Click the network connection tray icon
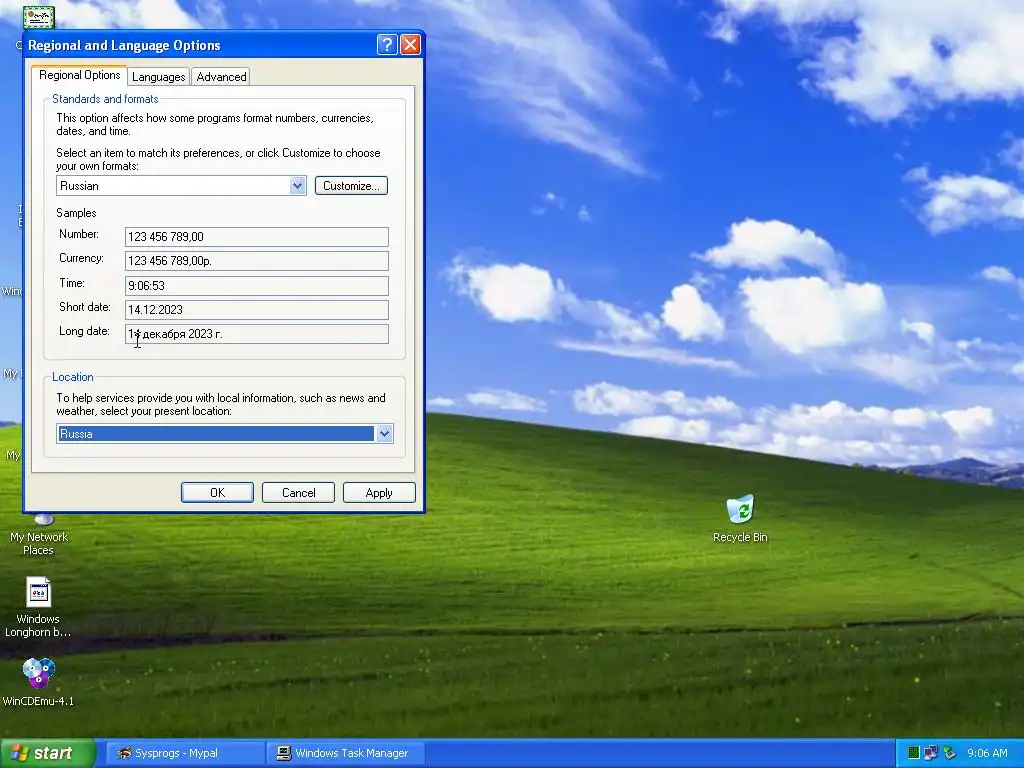The height and width of the screenshot is (768, 1024). point(931,753)
